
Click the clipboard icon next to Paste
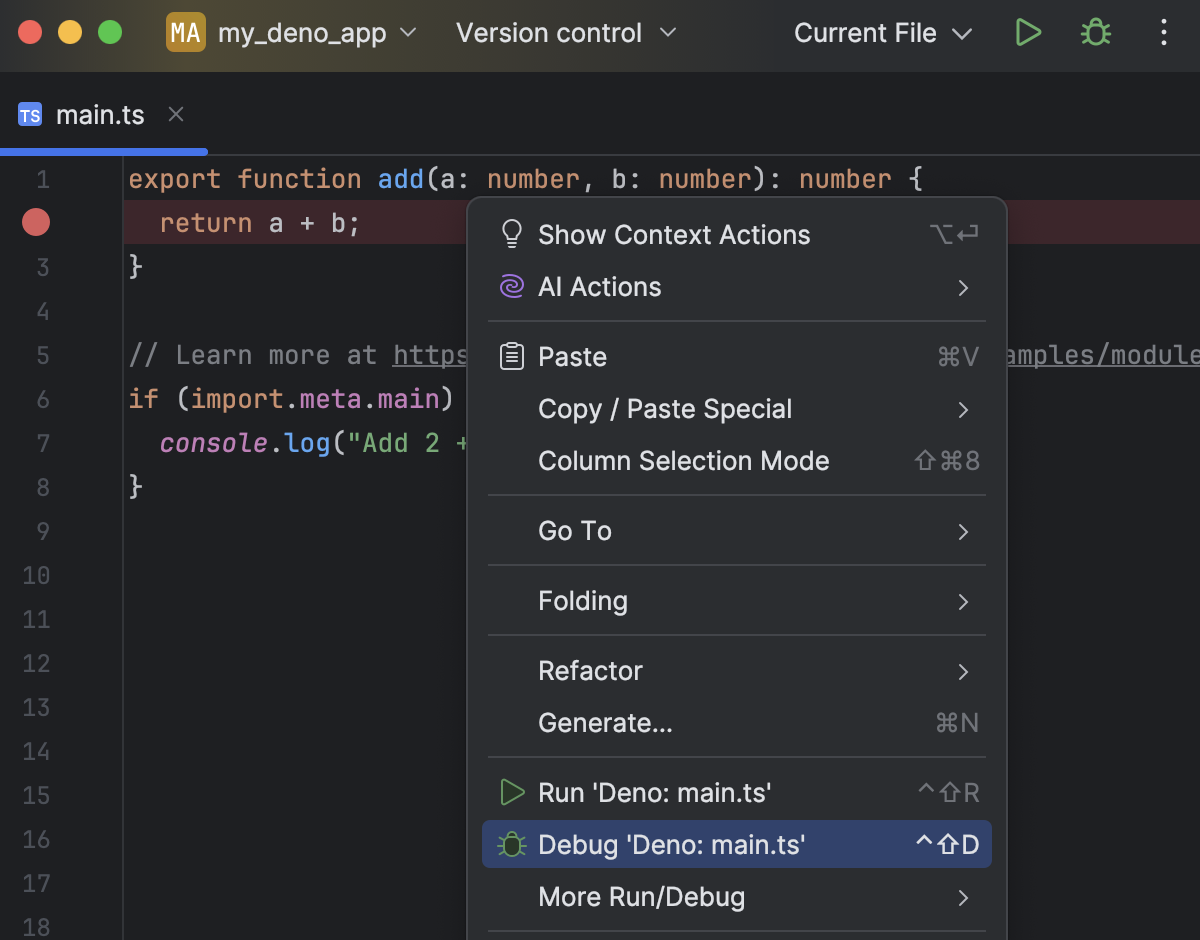512,356
